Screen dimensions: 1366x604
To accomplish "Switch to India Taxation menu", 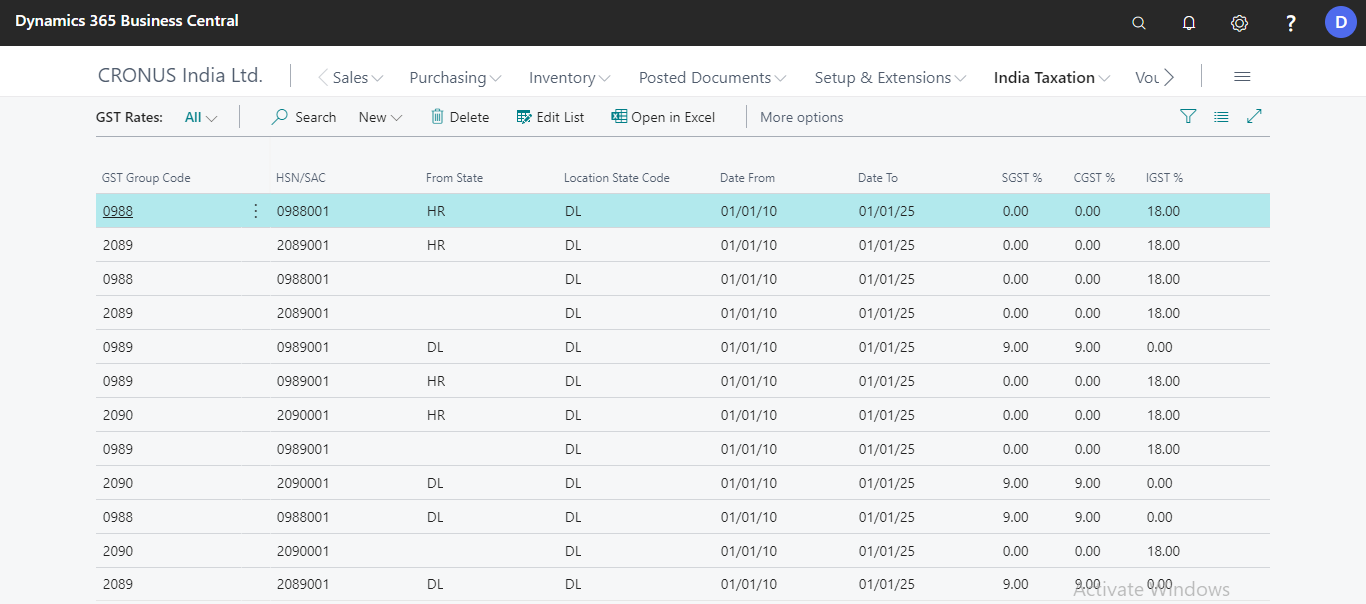I will pos(1046,77).
